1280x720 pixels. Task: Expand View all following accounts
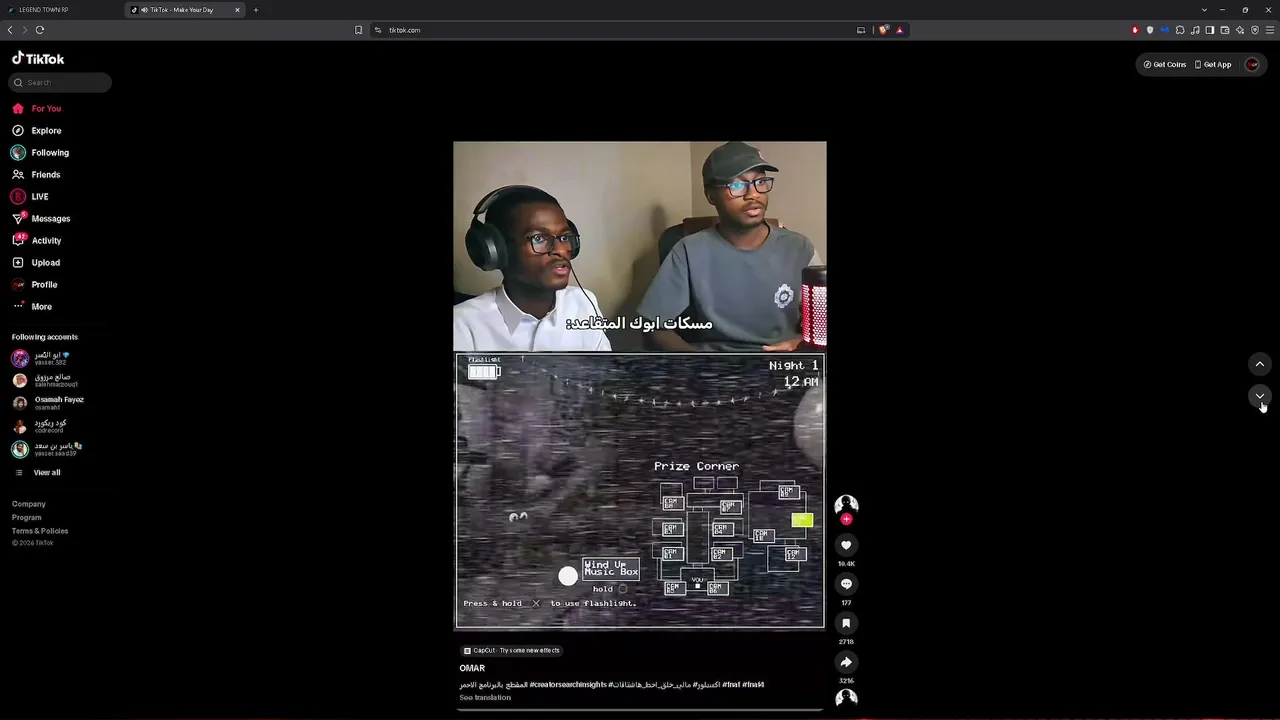37,472
